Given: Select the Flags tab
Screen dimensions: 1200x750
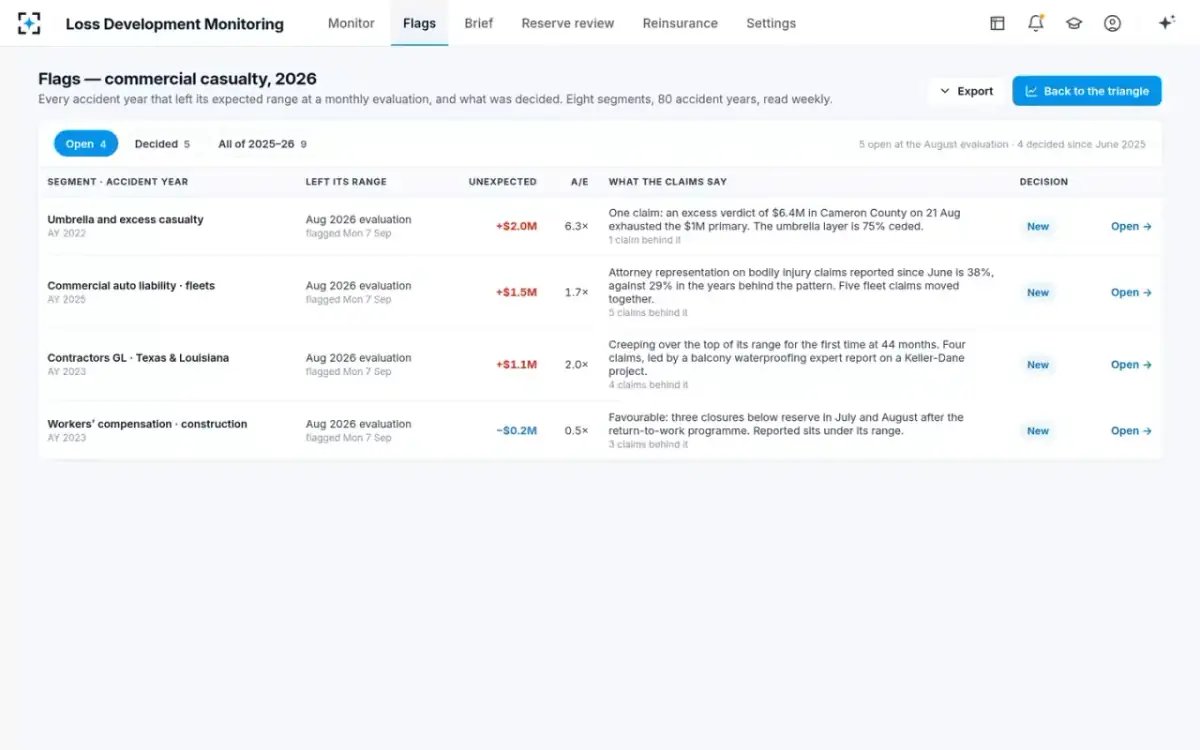Looking at the screenshot, I should click(419, 23).
